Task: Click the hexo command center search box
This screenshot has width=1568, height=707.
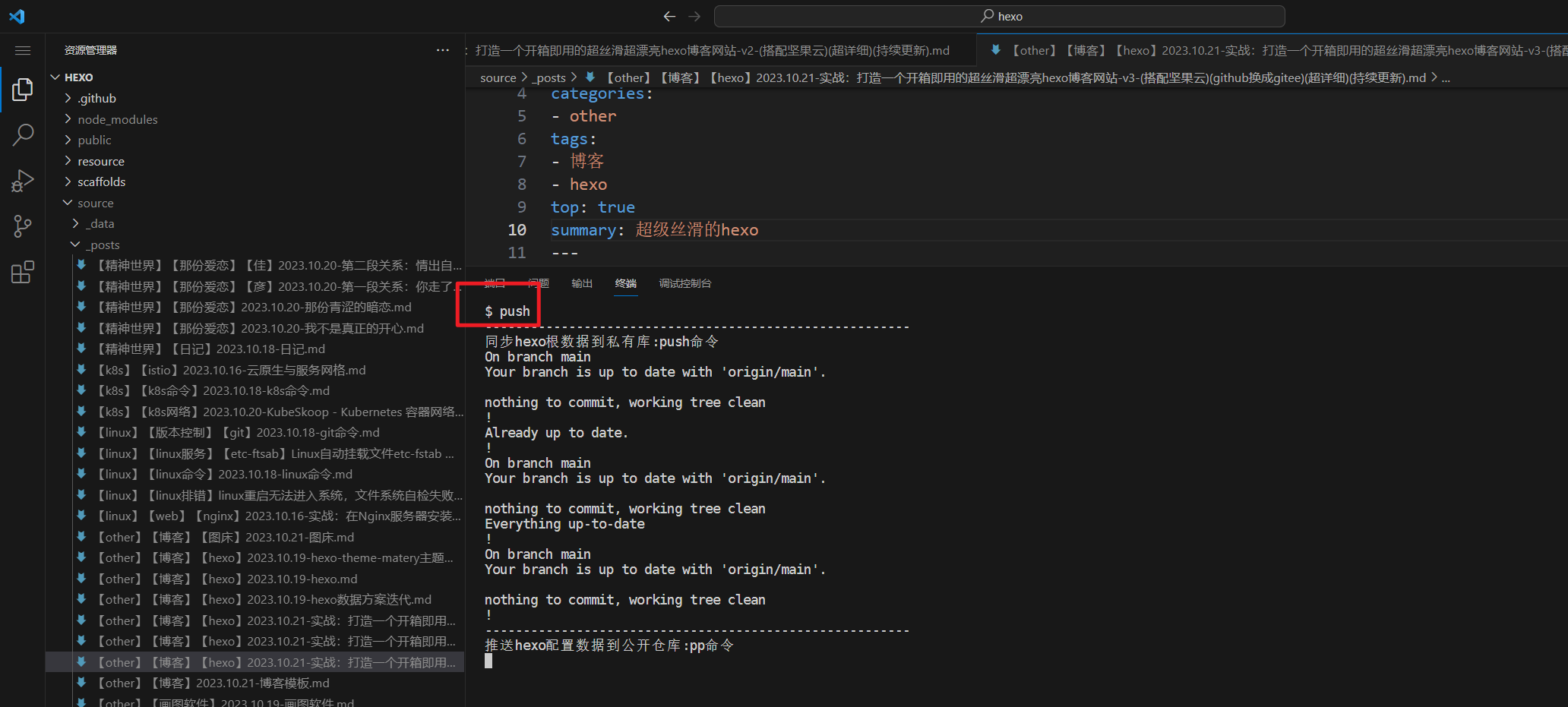Action: coord(1000,16)
